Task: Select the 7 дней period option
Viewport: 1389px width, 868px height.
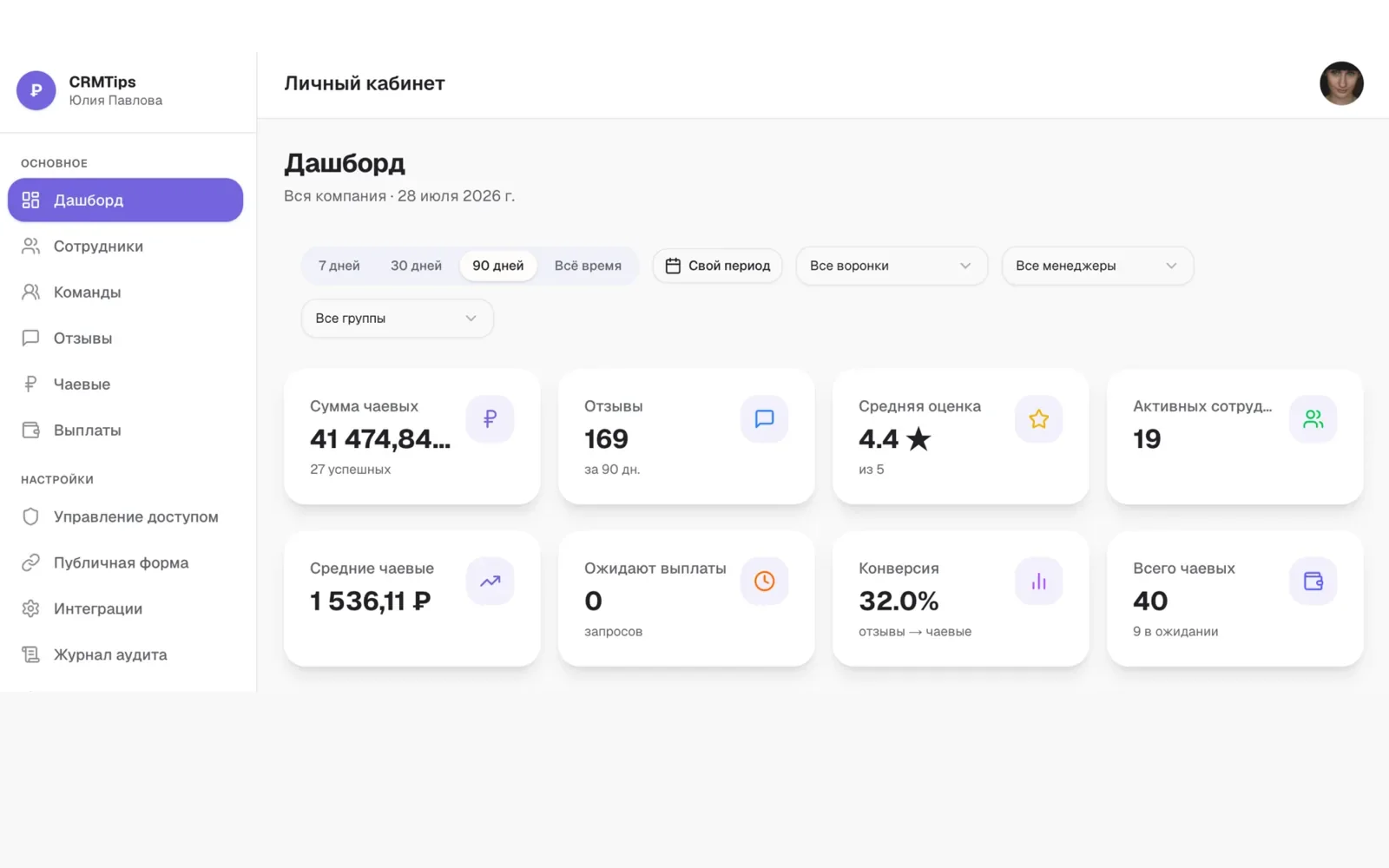Action: [x=339, y=266]
